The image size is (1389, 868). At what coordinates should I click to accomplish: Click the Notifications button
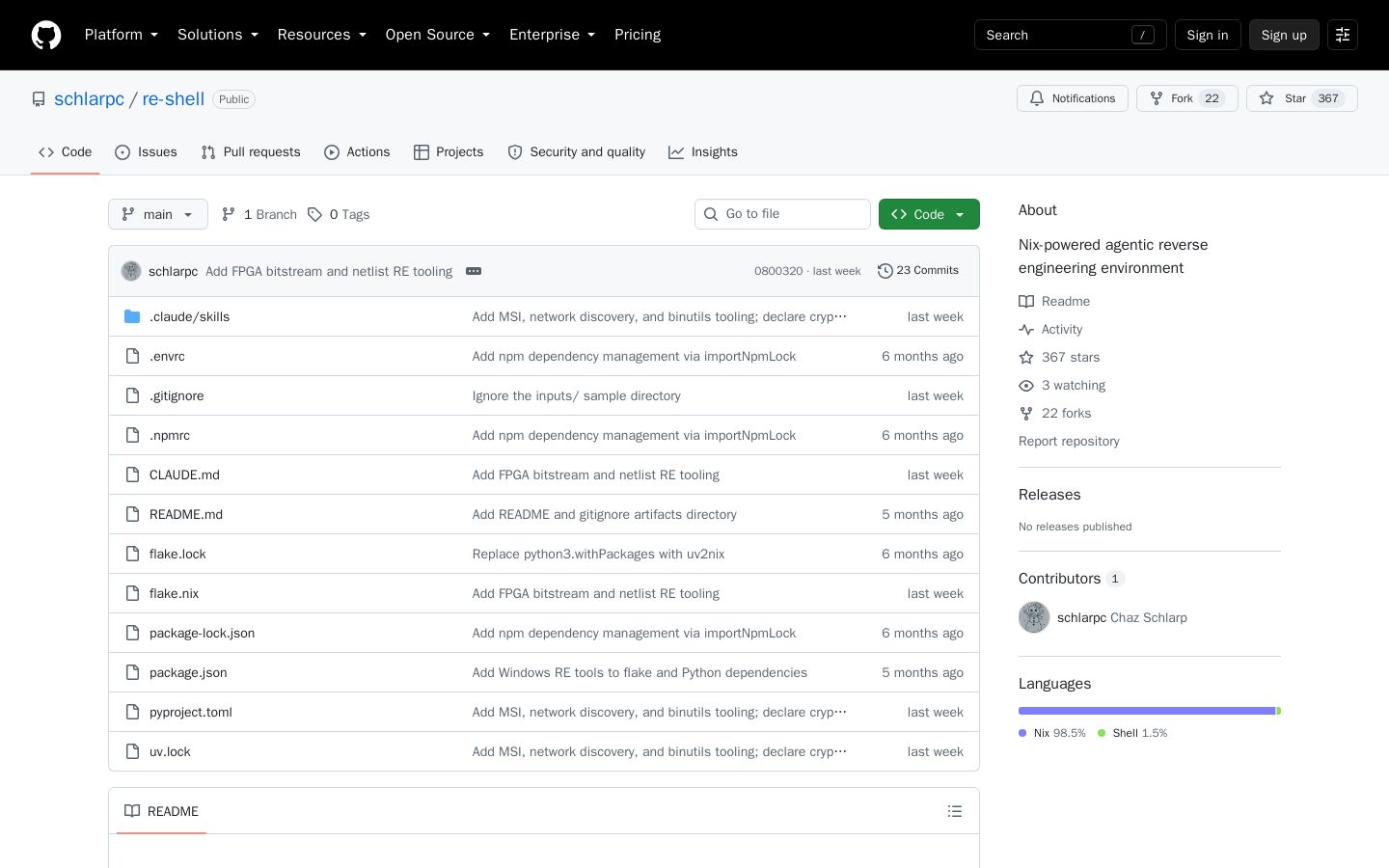coord(1073,98)
